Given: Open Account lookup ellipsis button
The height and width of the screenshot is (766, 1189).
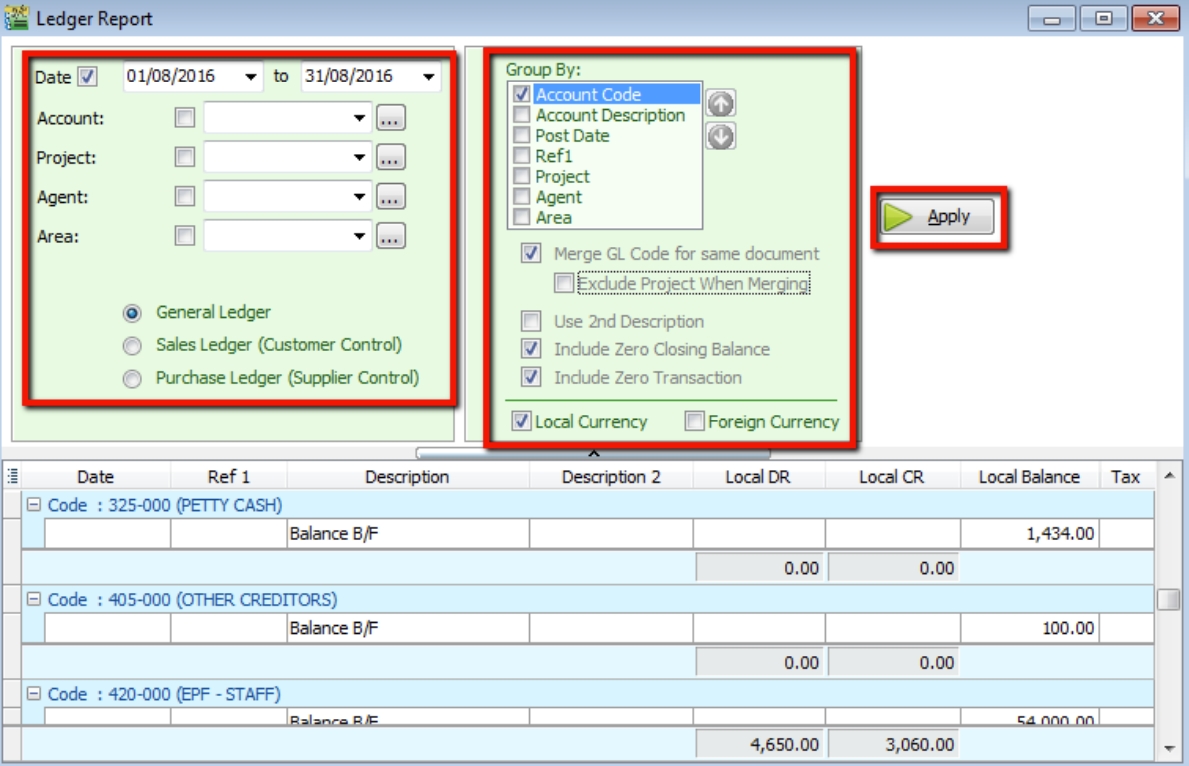Looking at the screenshot, I should (x=391, y=118).
